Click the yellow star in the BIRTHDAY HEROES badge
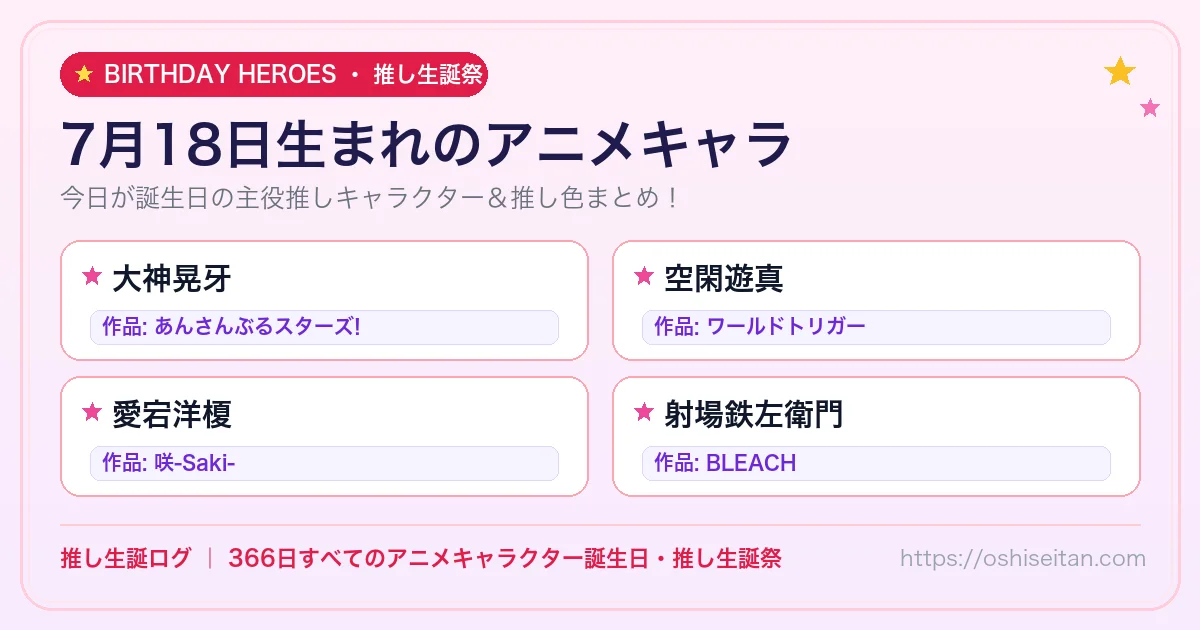Viewport: 1200px width, 630px height. (84, 75)
